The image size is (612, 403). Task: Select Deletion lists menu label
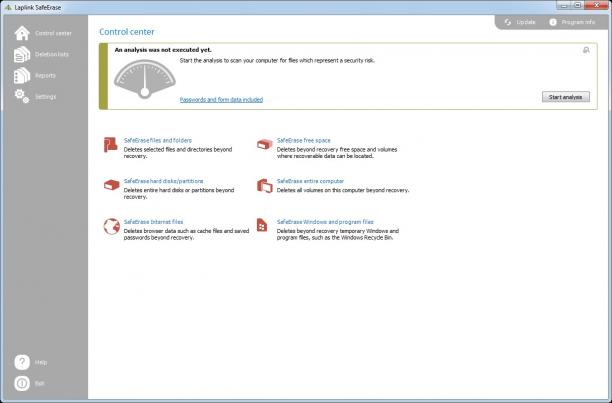tap(52, 54)
